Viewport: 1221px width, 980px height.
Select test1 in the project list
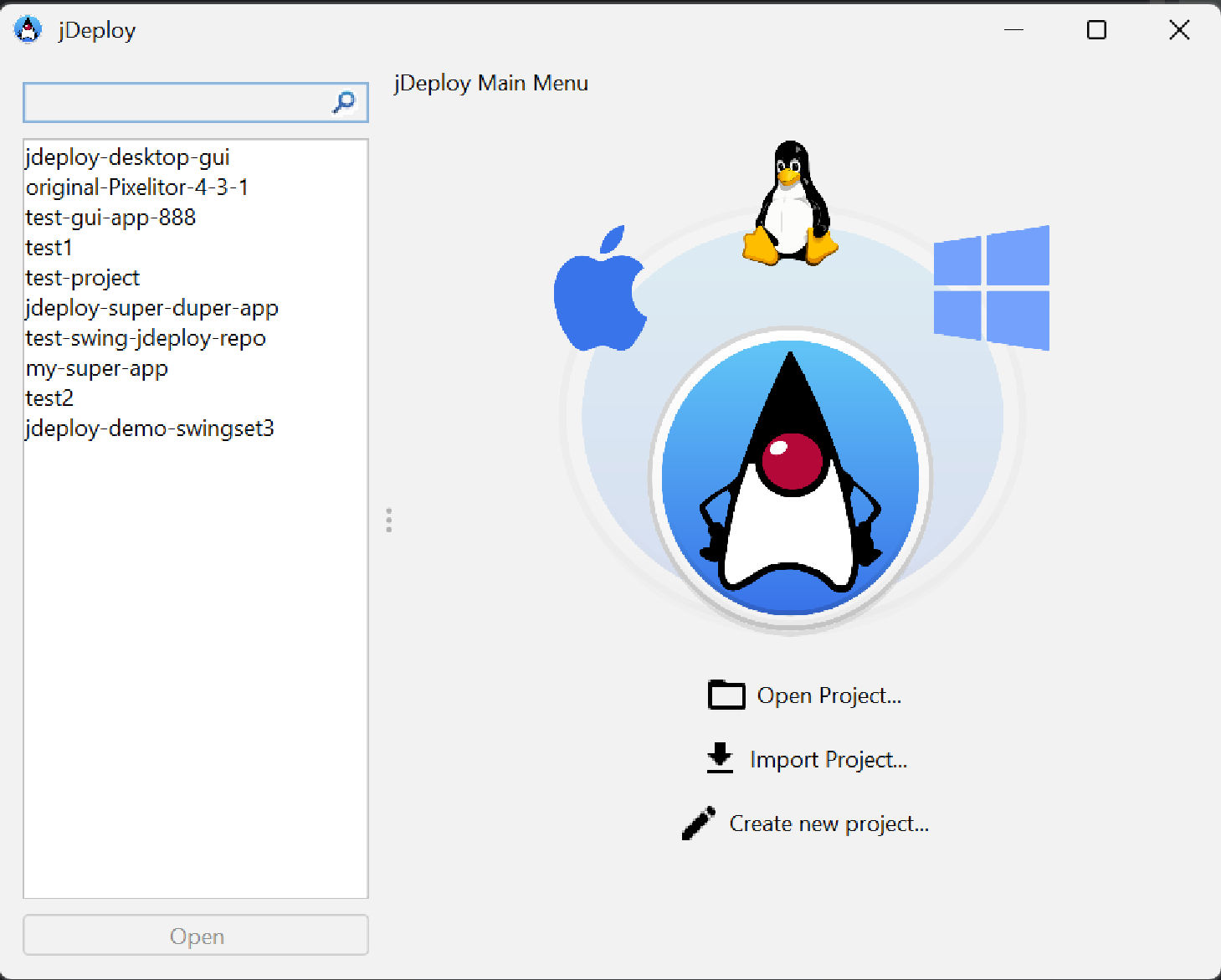pos(48,248)
